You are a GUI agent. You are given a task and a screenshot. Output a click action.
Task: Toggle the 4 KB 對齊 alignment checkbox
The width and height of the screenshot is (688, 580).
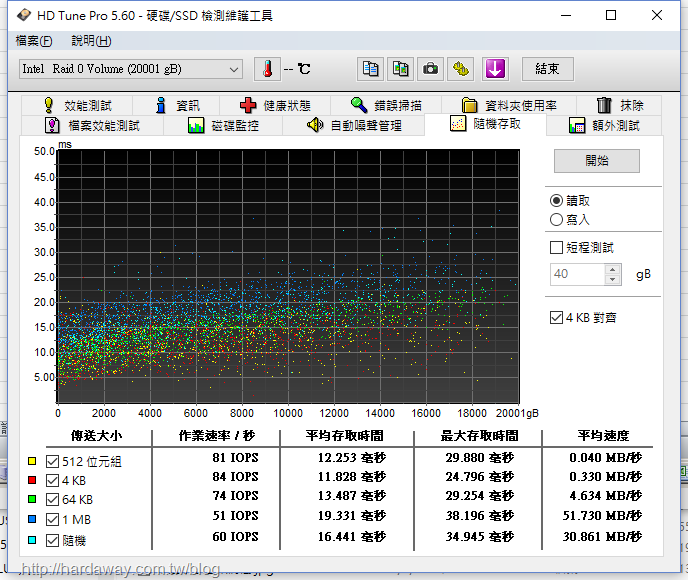pos(556,317)
